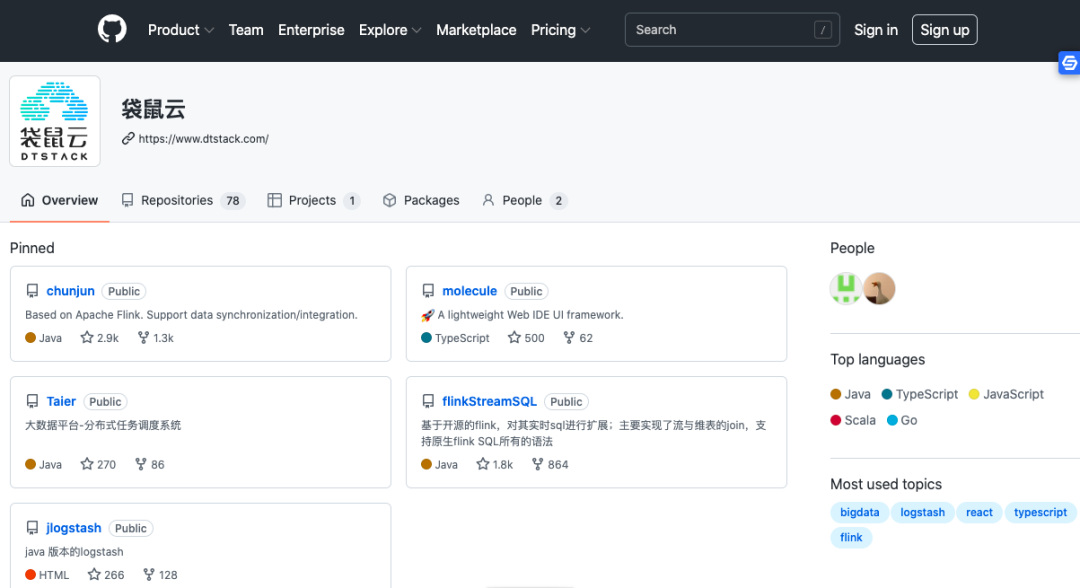Click the blue floating widget icon
This screenshot has height=588, width=1080.
[x=1069, y=64]
